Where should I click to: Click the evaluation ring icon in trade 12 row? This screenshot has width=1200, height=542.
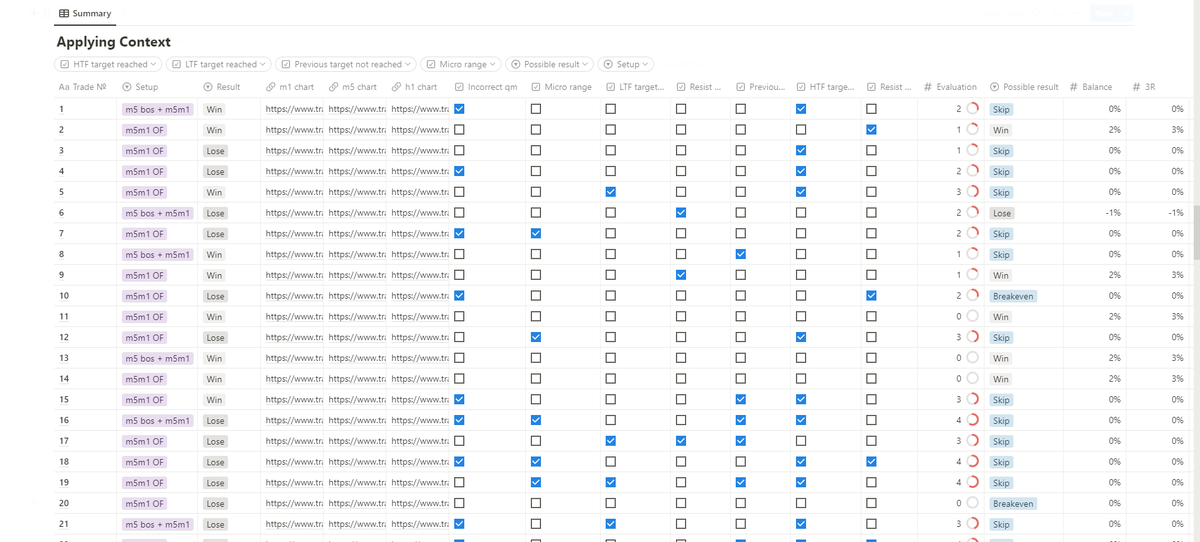(972, 337)
